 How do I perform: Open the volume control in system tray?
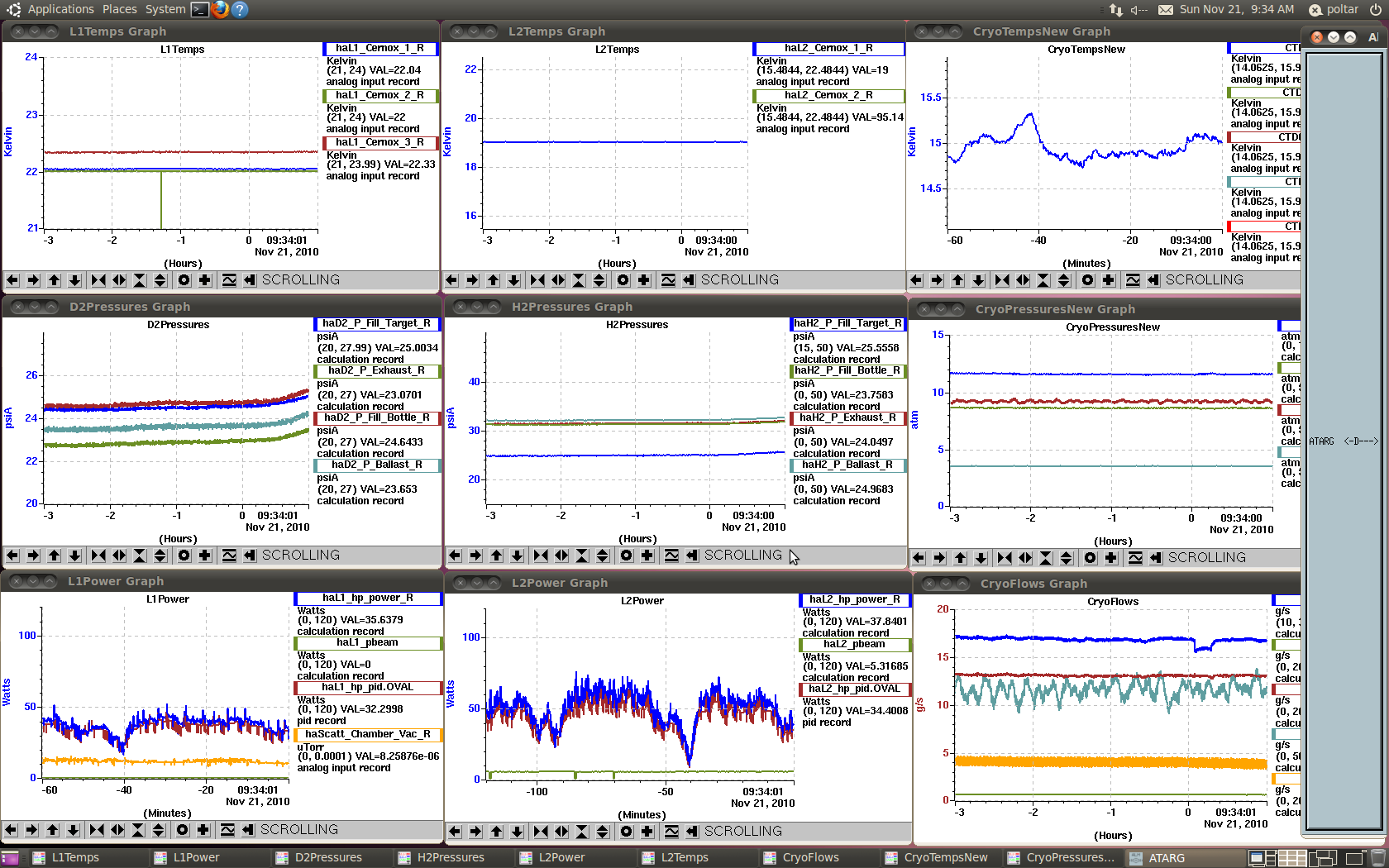click(1139, 9)
